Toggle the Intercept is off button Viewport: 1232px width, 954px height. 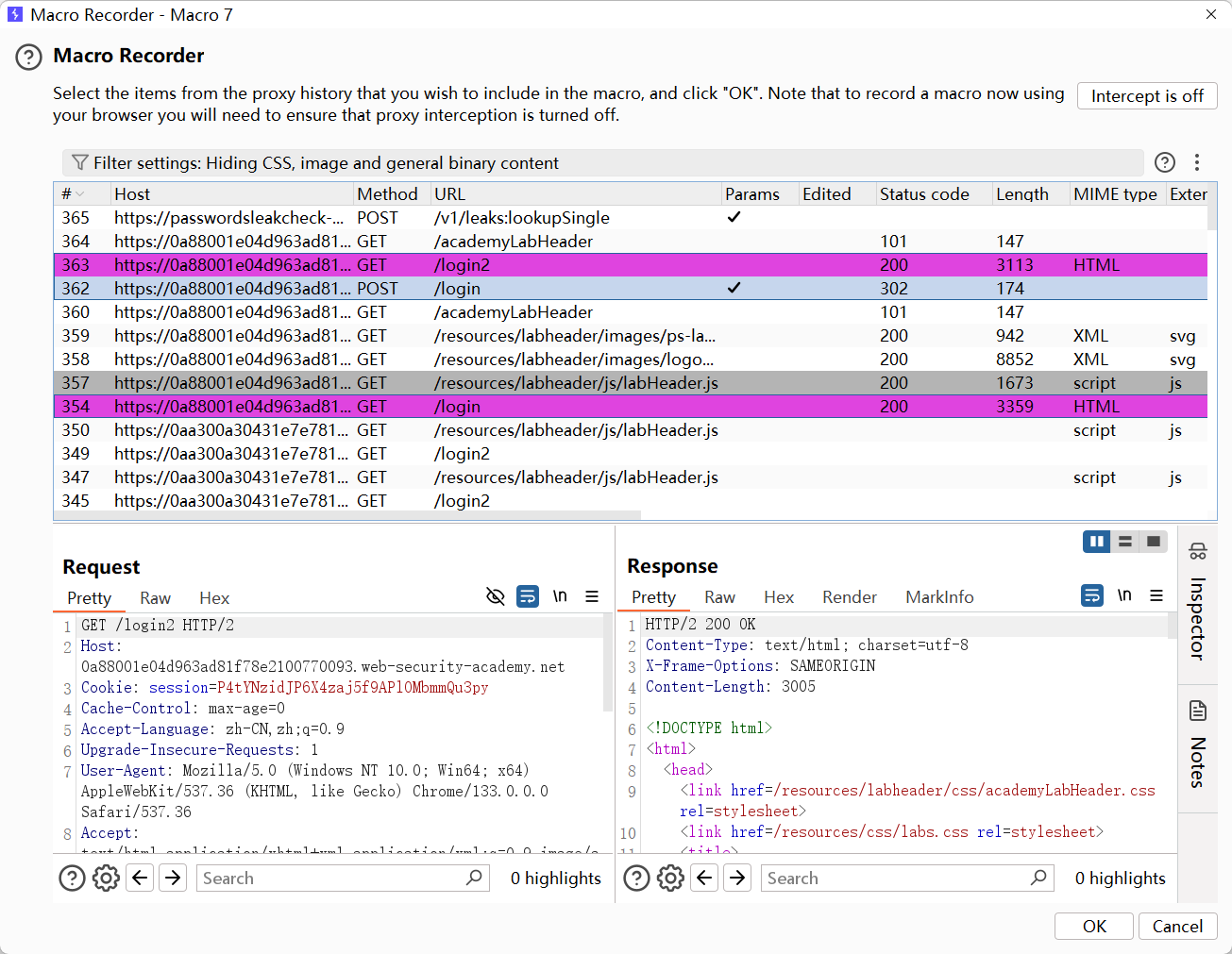pyautogui.click(x=1146, y=96)
